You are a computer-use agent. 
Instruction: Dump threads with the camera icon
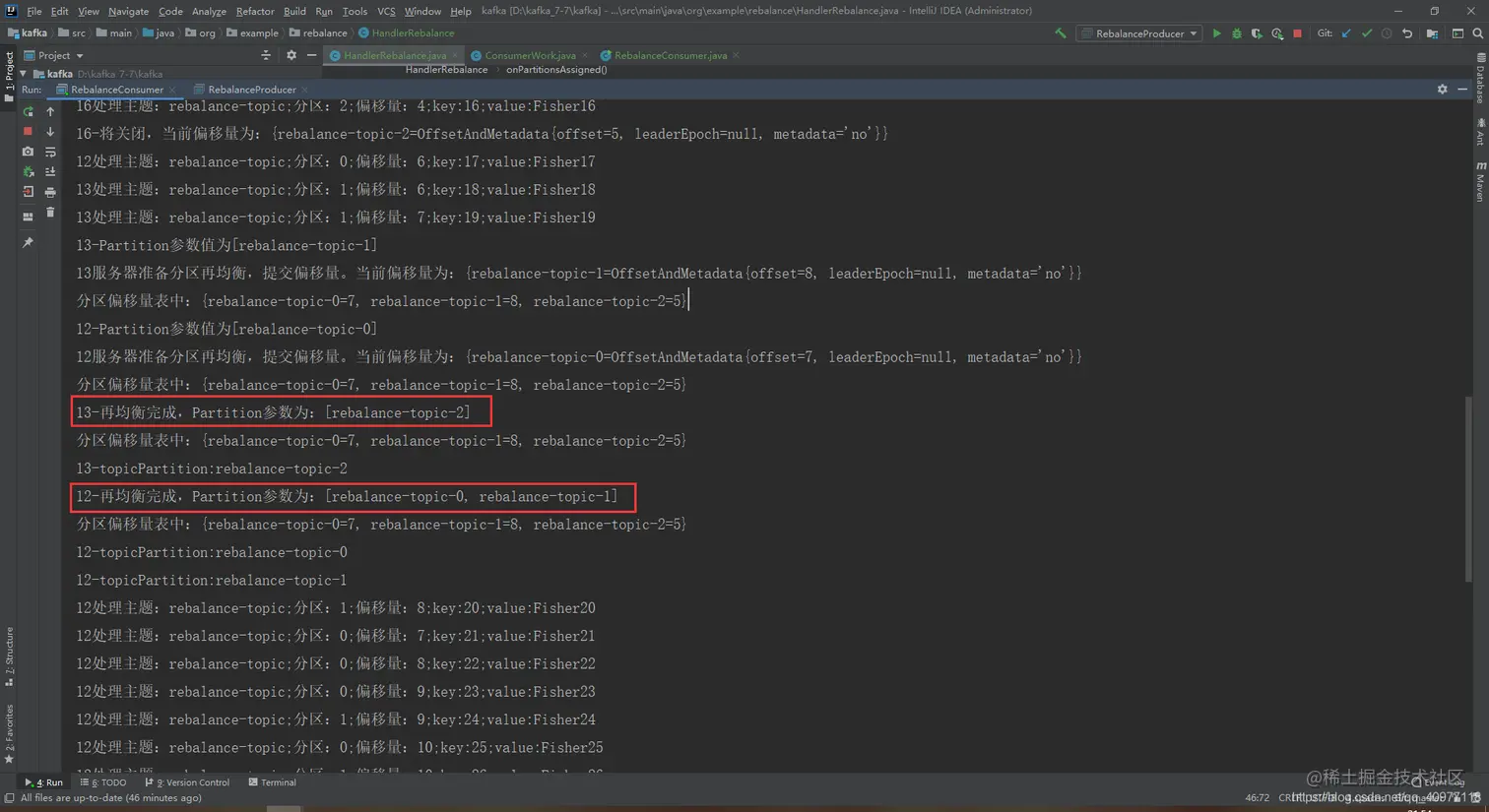tap(28, 152)
